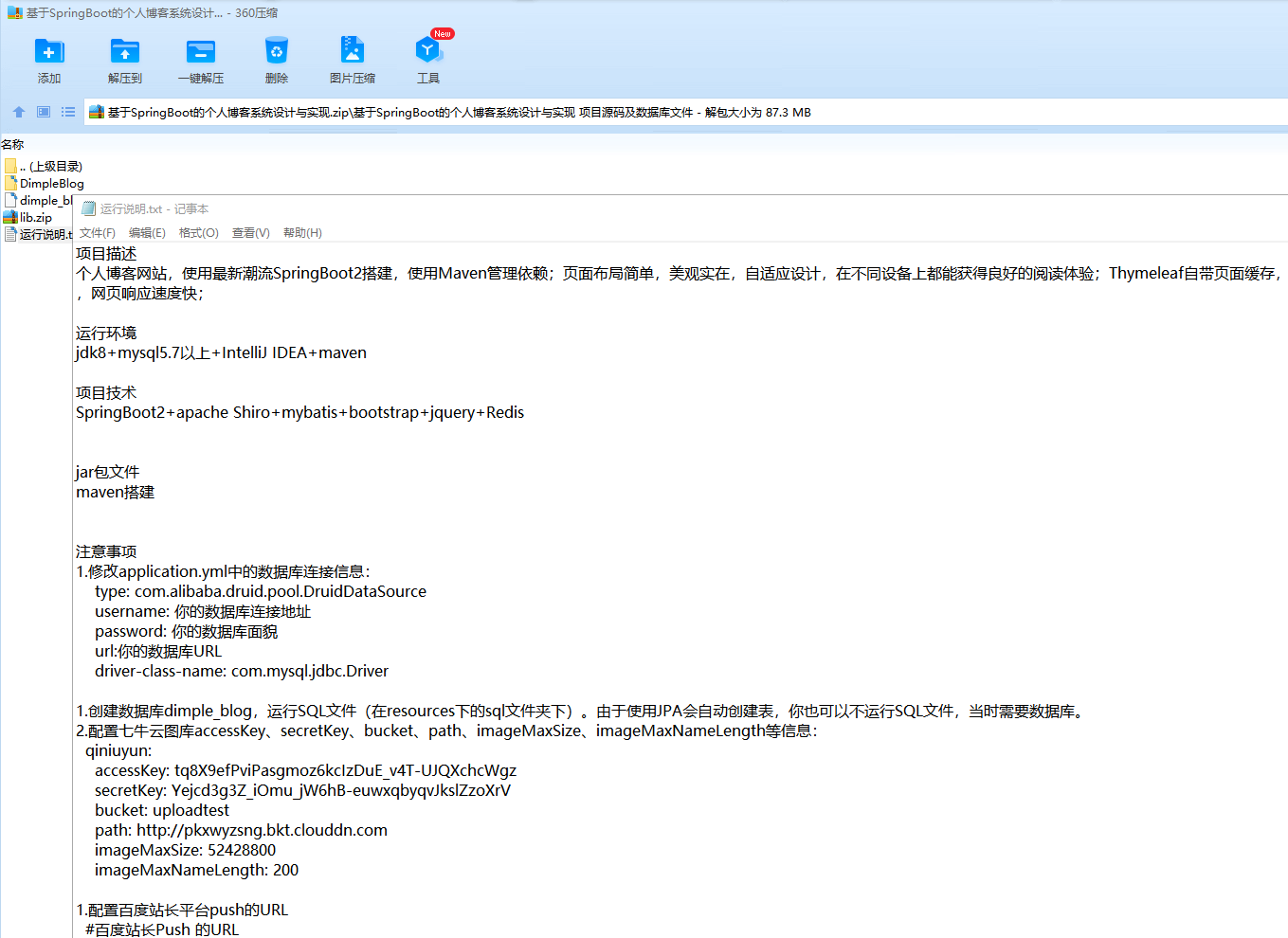Open the 图片压缩 image compression tool
Viewport: 1288px width, 938px height.
click(353, 50)
